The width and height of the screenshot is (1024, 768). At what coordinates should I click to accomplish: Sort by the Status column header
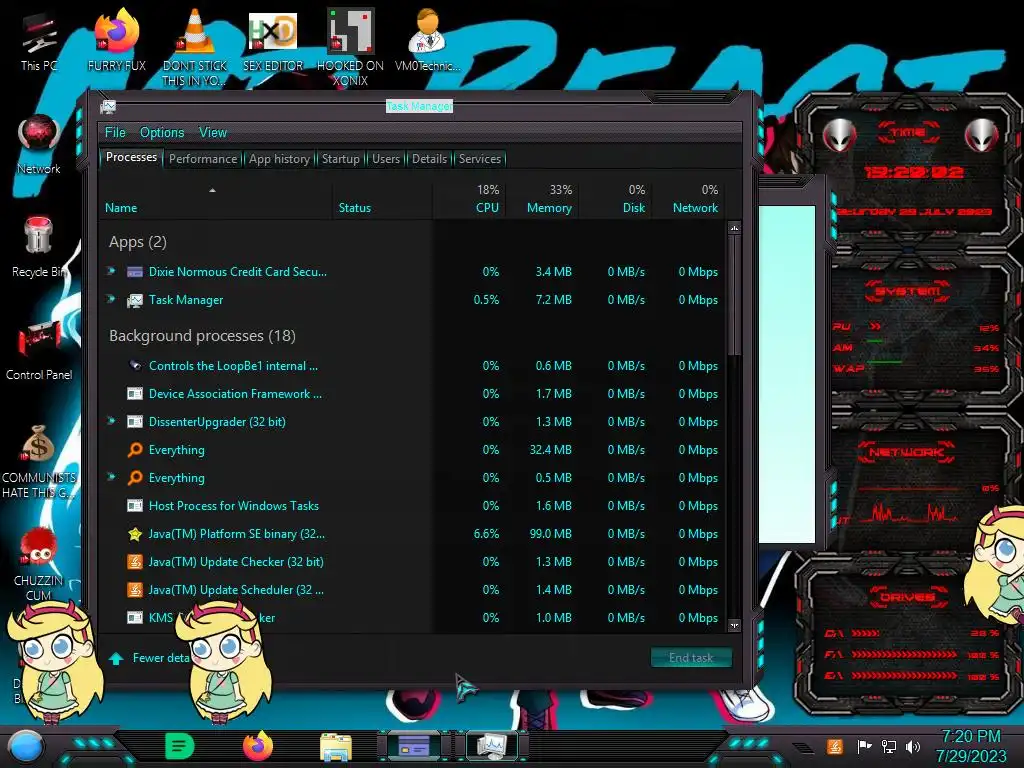pyautogui.click(x=383, y=199)
